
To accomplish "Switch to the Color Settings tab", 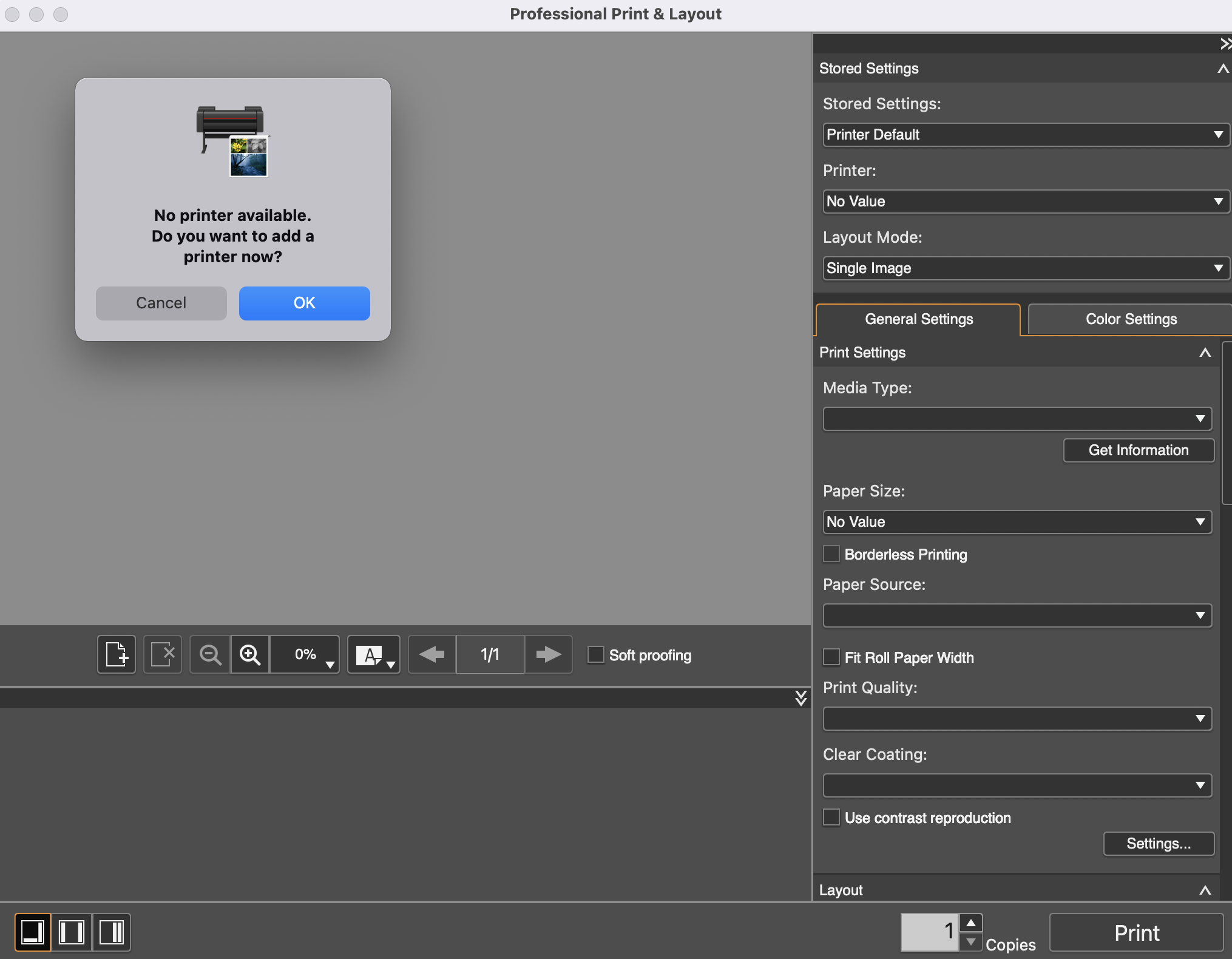I will pyautogui.click(x=1131, y=319).
